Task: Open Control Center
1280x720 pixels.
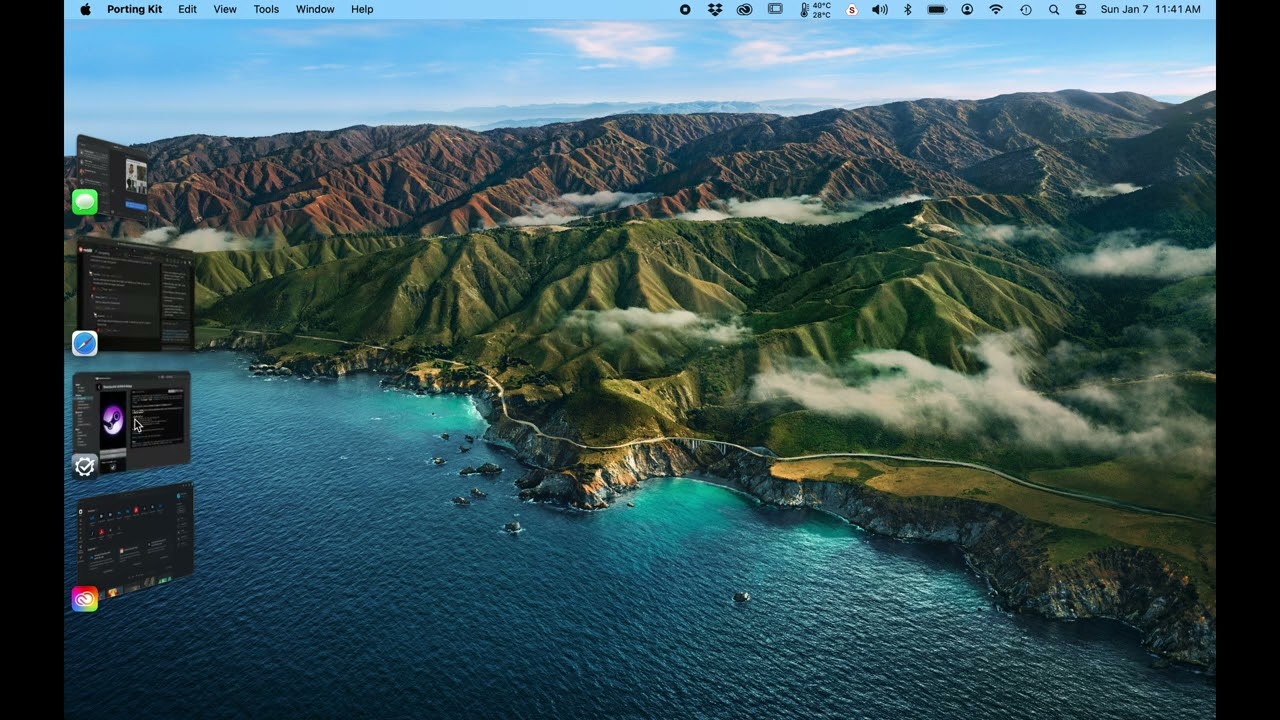Action: [1081, 9]
